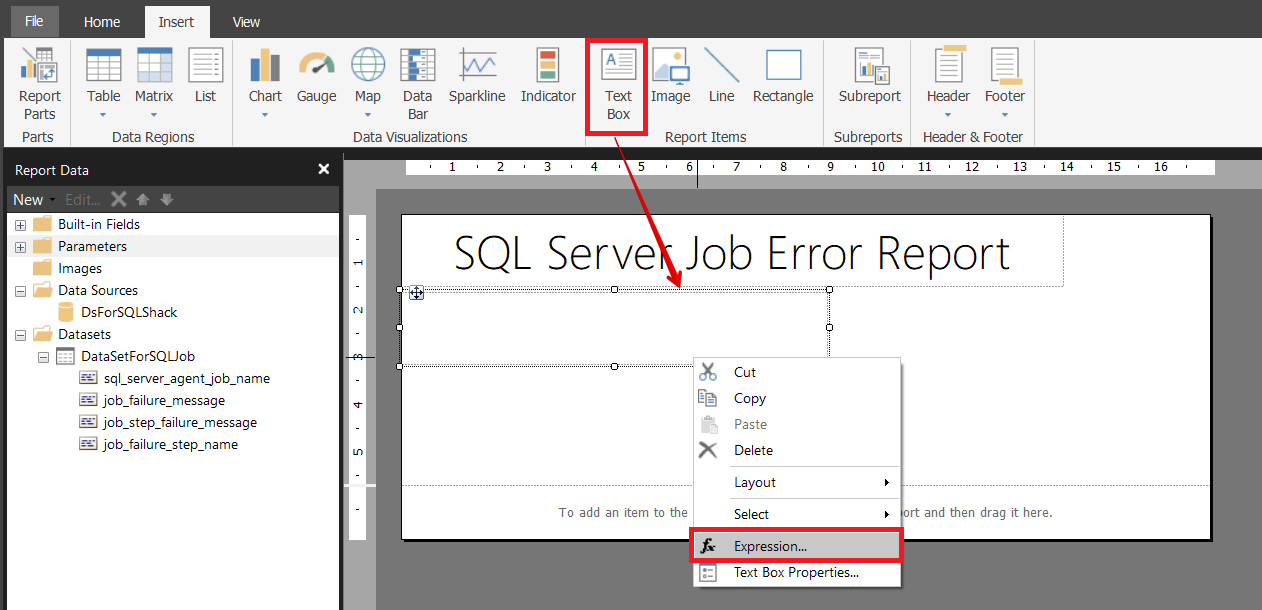Close the Report Data pane
1262x610 pixels.
(x=324, y=170)
